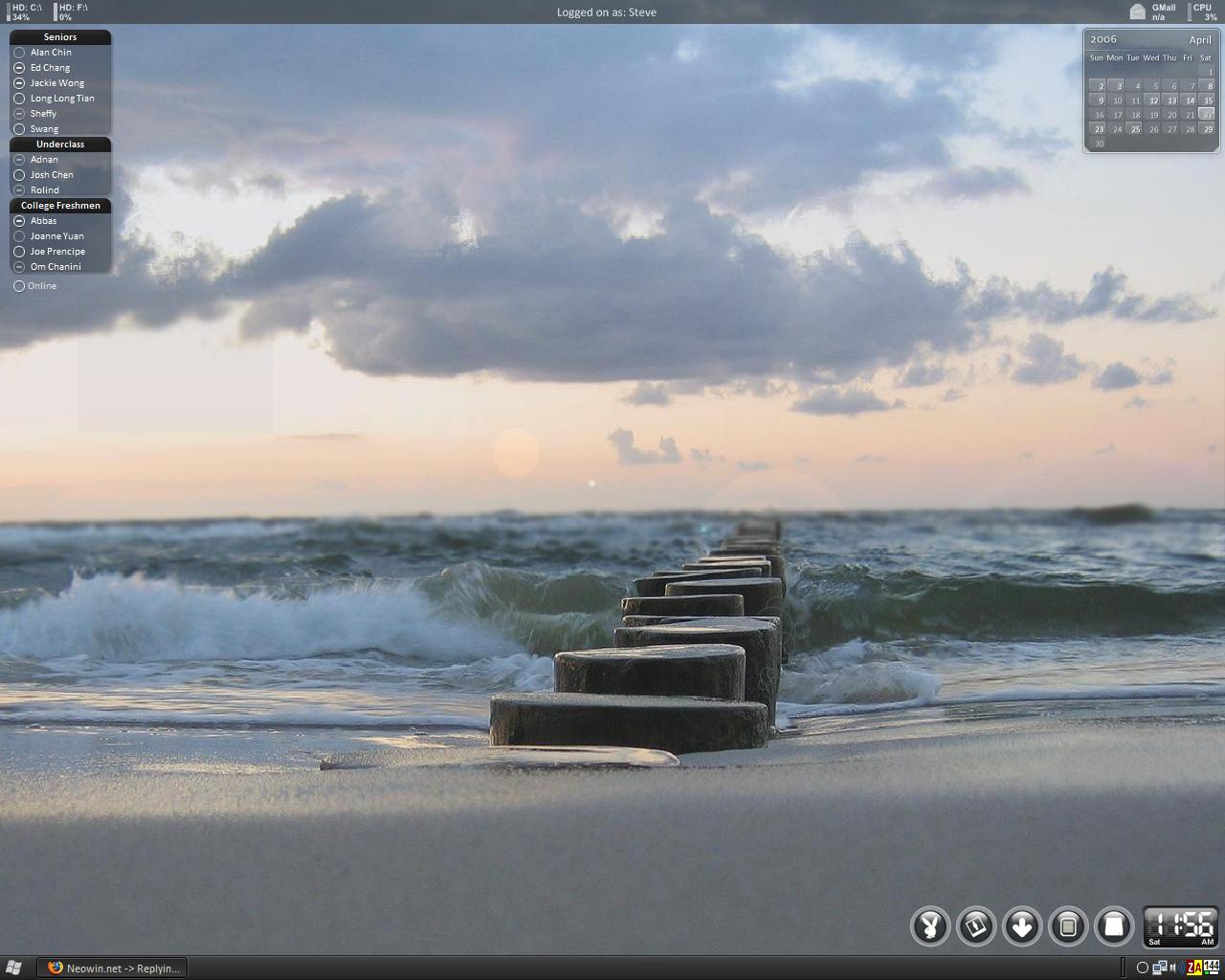Collapse the College Freshmen group header
The image size is (1225, 980).
pyautogui.click(x=60, y=206)
